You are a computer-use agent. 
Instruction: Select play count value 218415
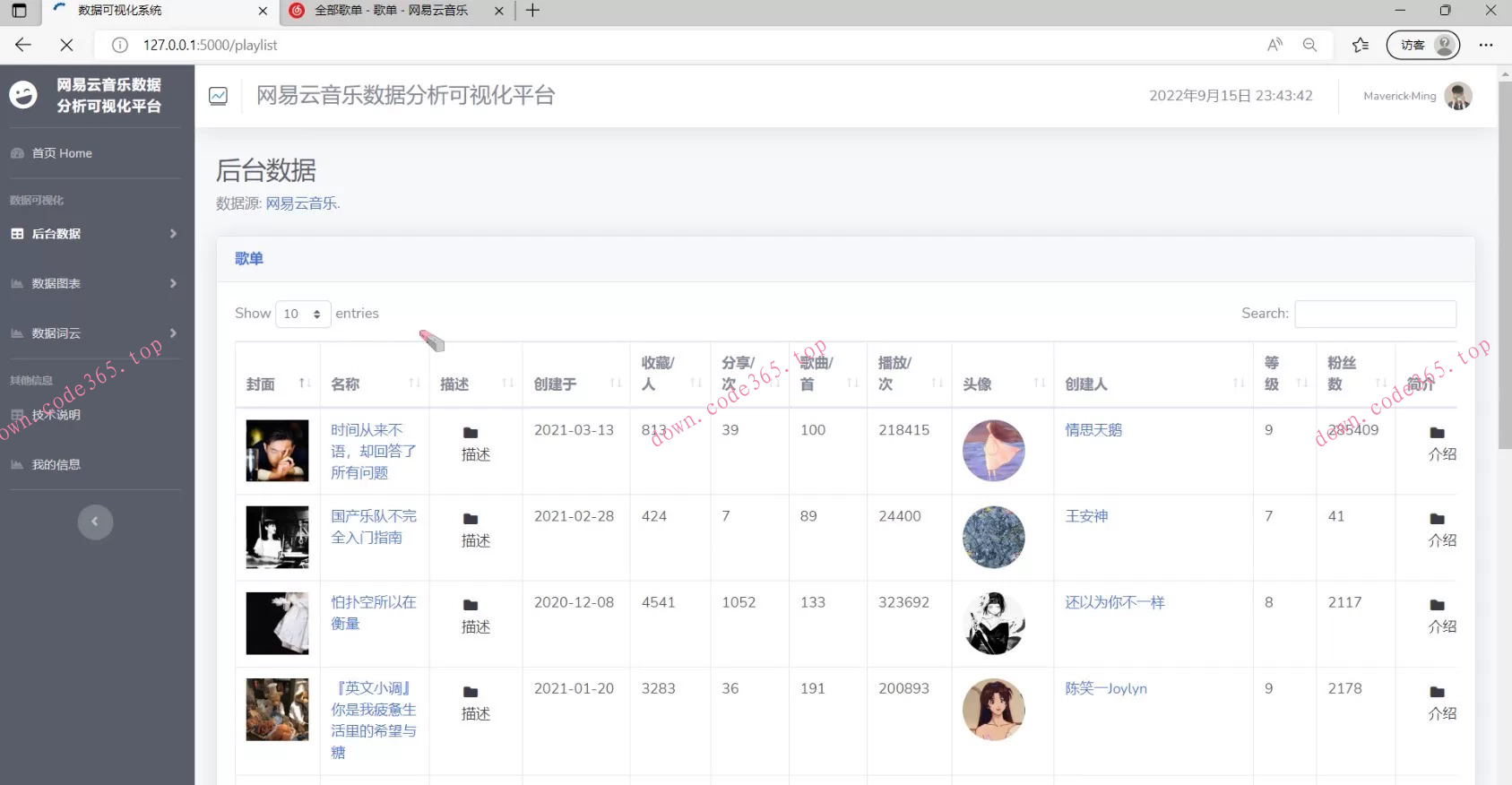click(903, 430)
